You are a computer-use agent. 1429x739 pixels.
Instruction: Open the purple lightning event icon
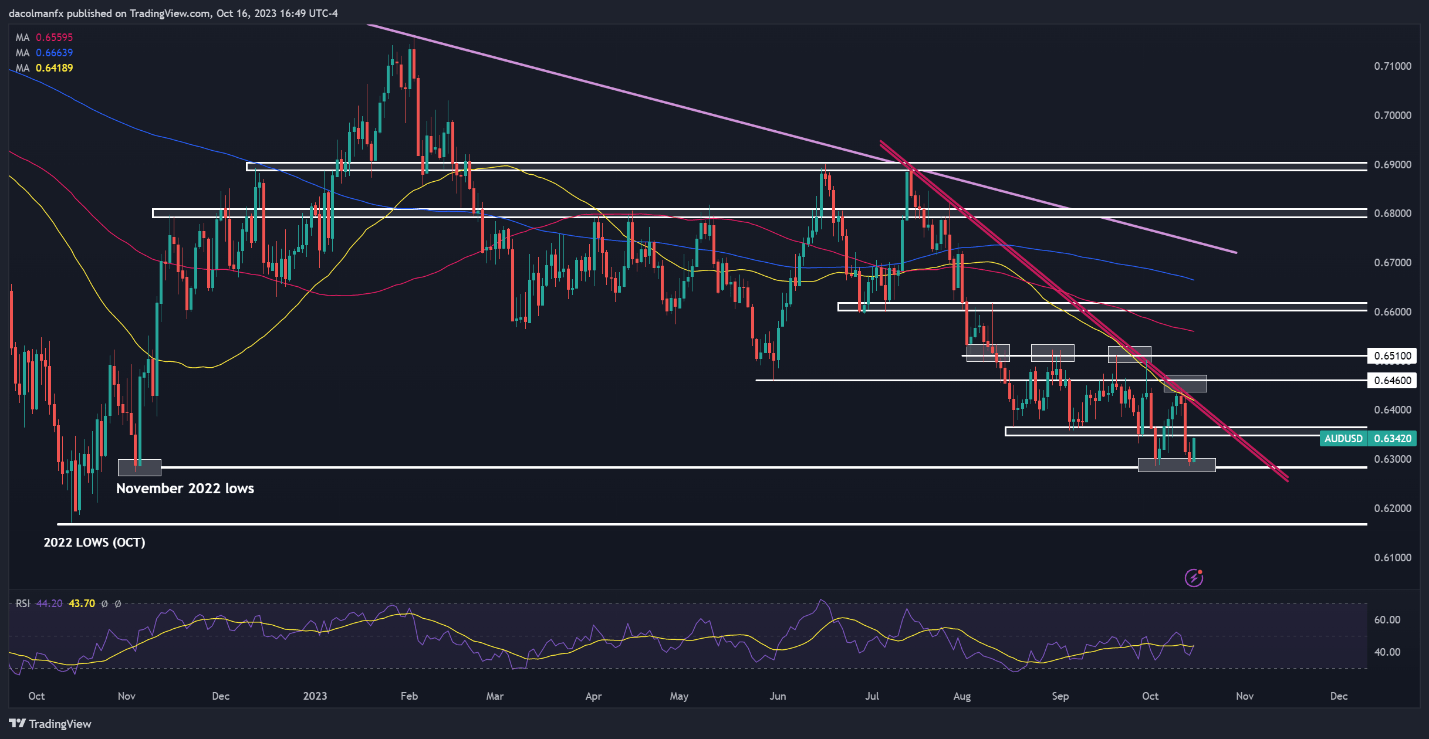[x=1193, y=577]
